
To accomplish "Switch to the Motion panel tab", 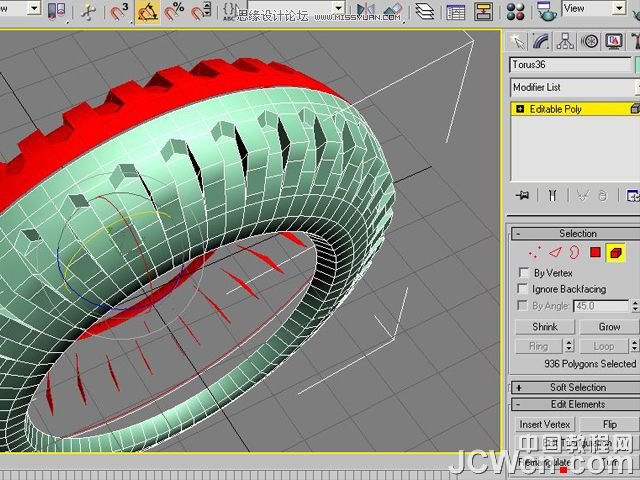I will pyautogui.click(x=590, y=41).
